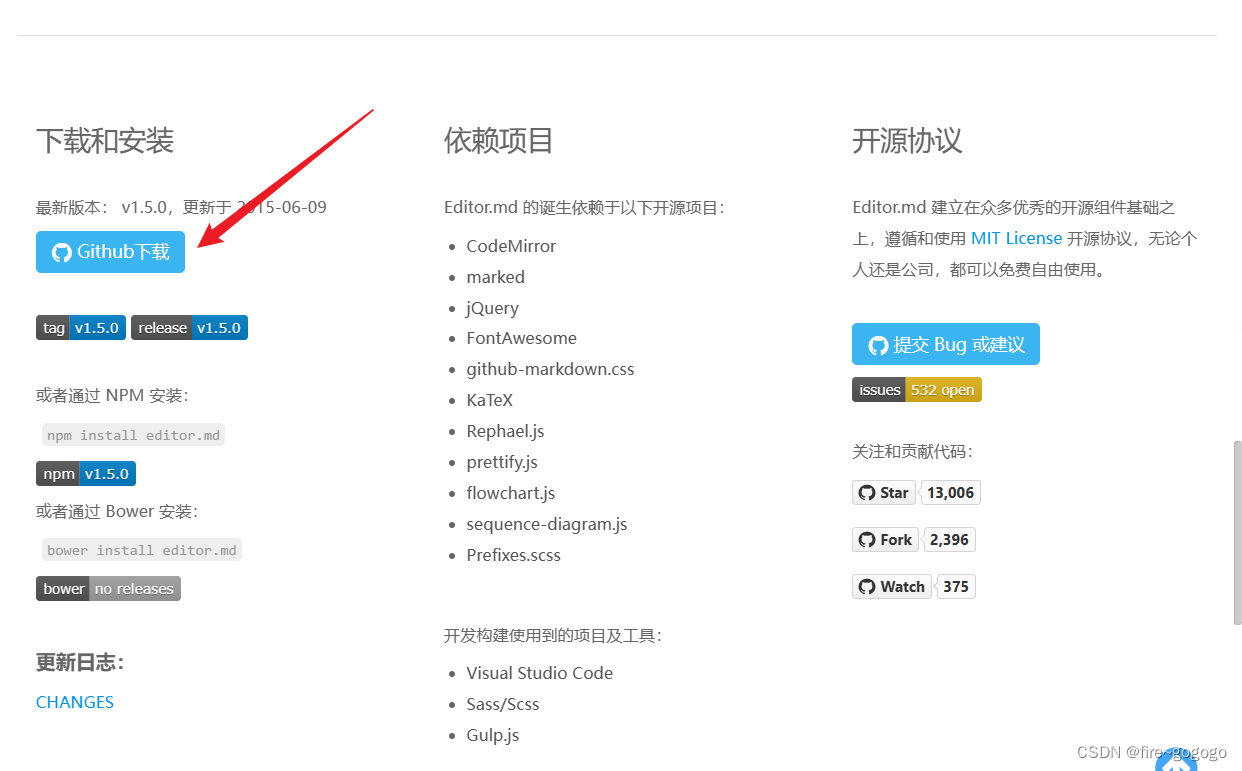Click the 下载和安装 heading
The height and width of the screenshot is (771, 1242).
(x=105, y=141)
